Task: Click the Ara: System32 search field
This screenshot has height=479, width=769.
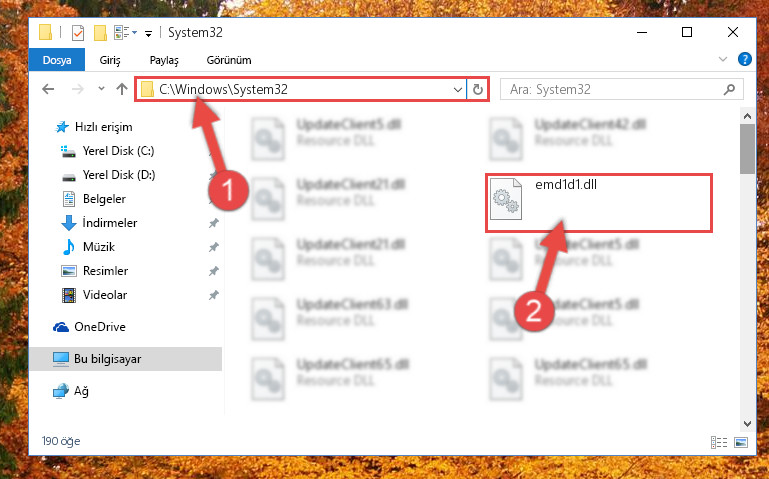Action: point(615,90)
